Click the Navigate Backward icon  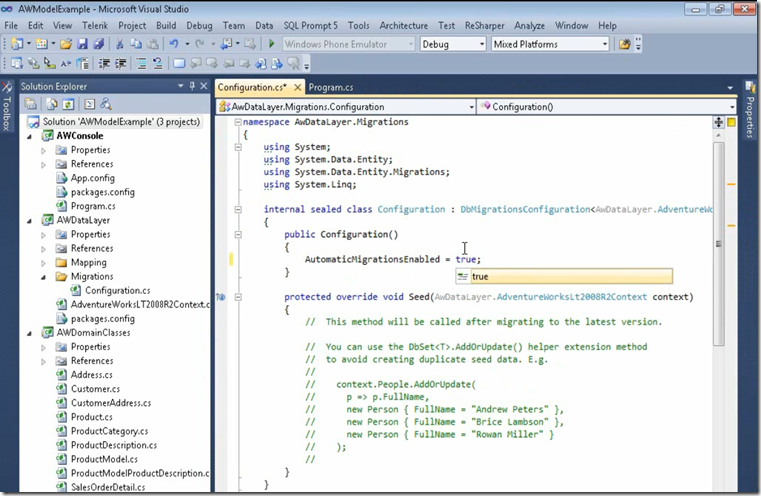(x=226, y=44)
